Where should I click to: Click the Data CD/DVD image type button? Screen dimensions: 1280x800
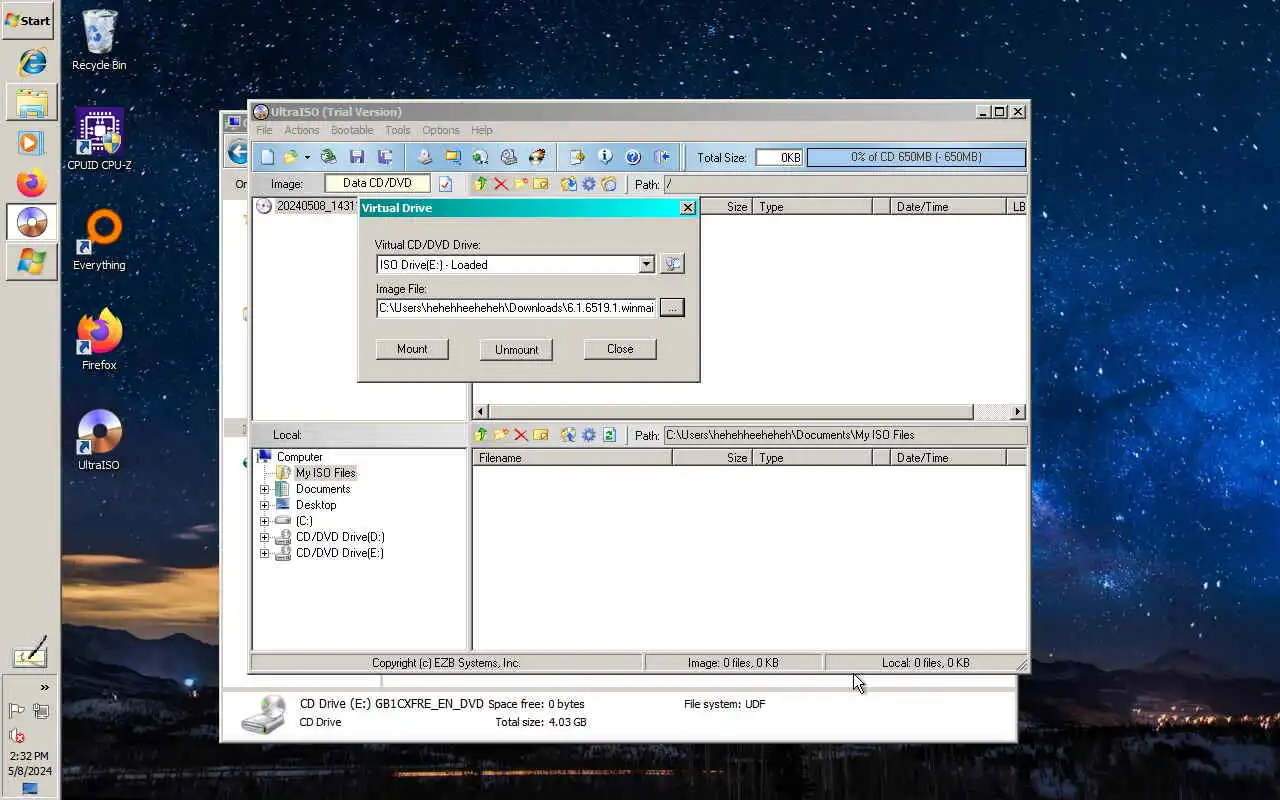pyautogui.click(x=377, y=184)
